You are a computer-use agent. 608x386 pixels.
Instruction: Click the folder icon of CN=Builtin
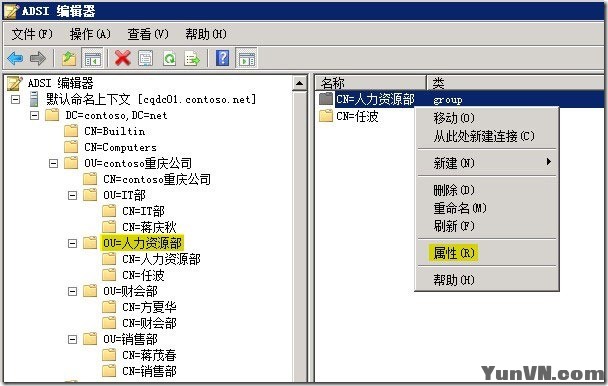[71, 131]
